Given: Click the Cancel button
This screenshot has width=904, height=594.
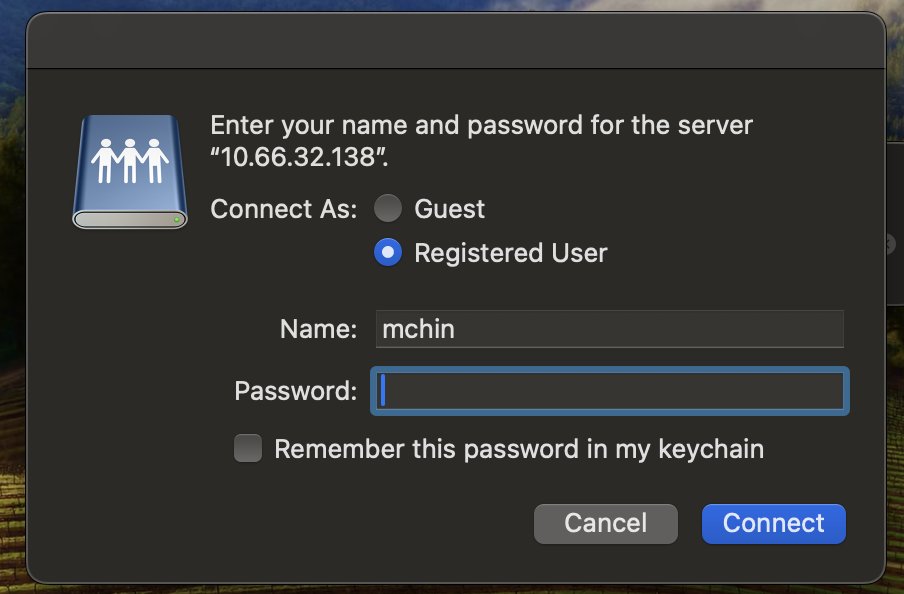Looking at the screenshot, I should pos(605,524).
